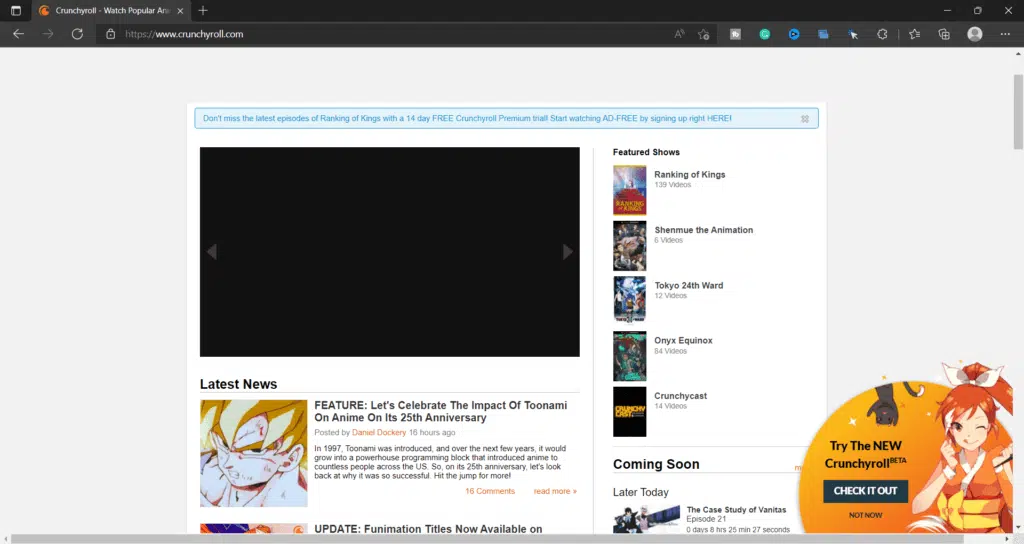Click the blue play-circle extension icon
This screenshot has width=1024, height=544.
point(794,34)
